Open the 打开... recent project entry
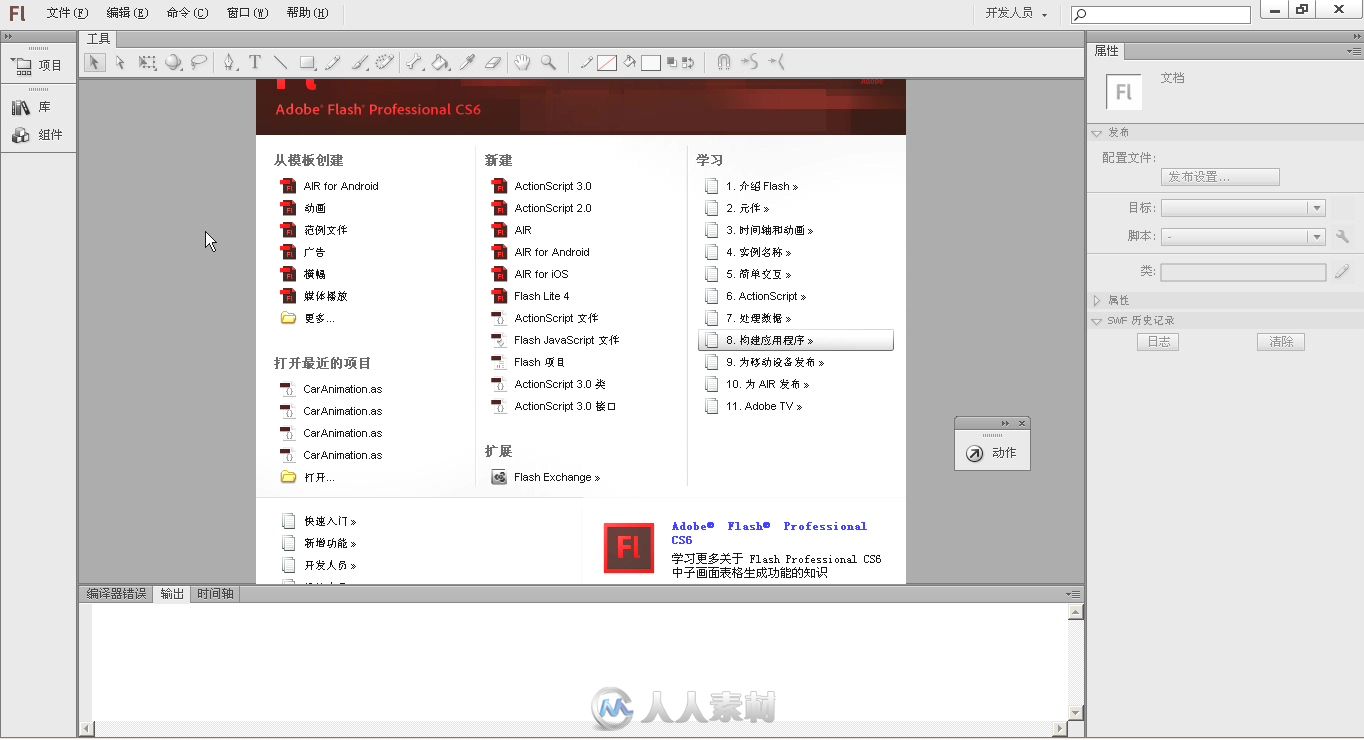This screenshot has width=1364, height=740. point(308,477)
